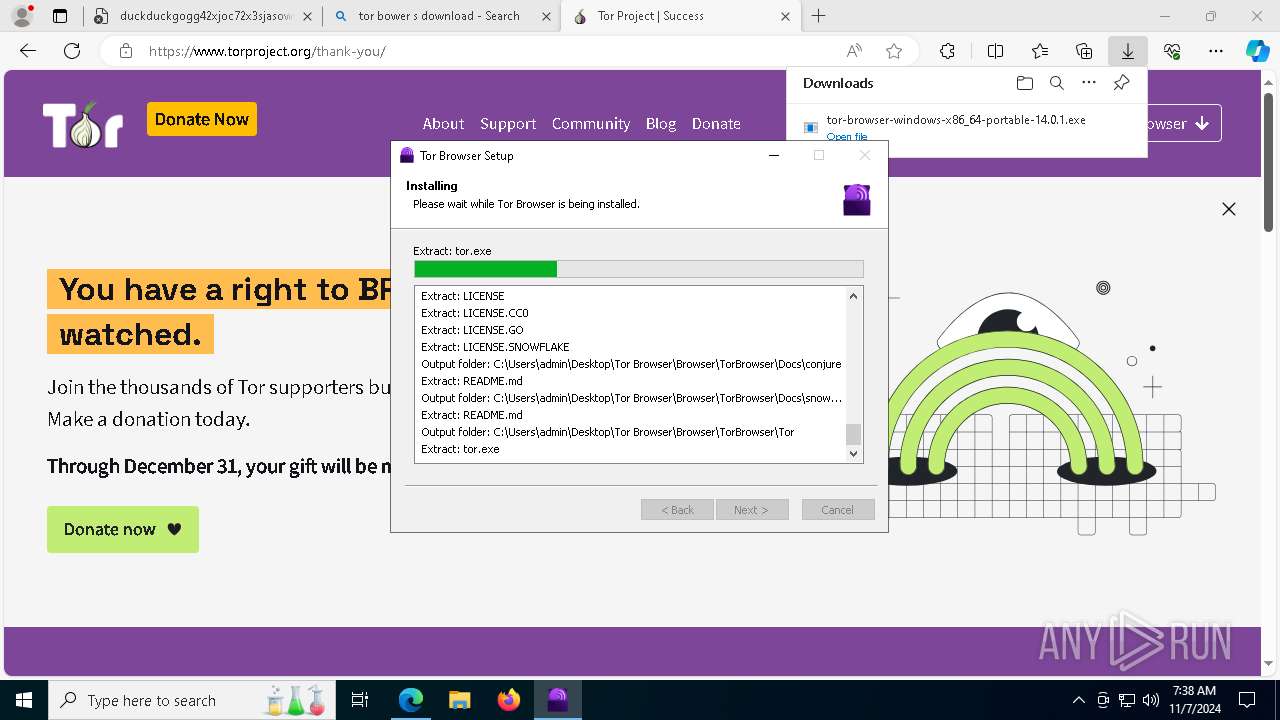Open new tab with plus icon
The width and height of the screenshot is (1280, 720).
point(818,16)
